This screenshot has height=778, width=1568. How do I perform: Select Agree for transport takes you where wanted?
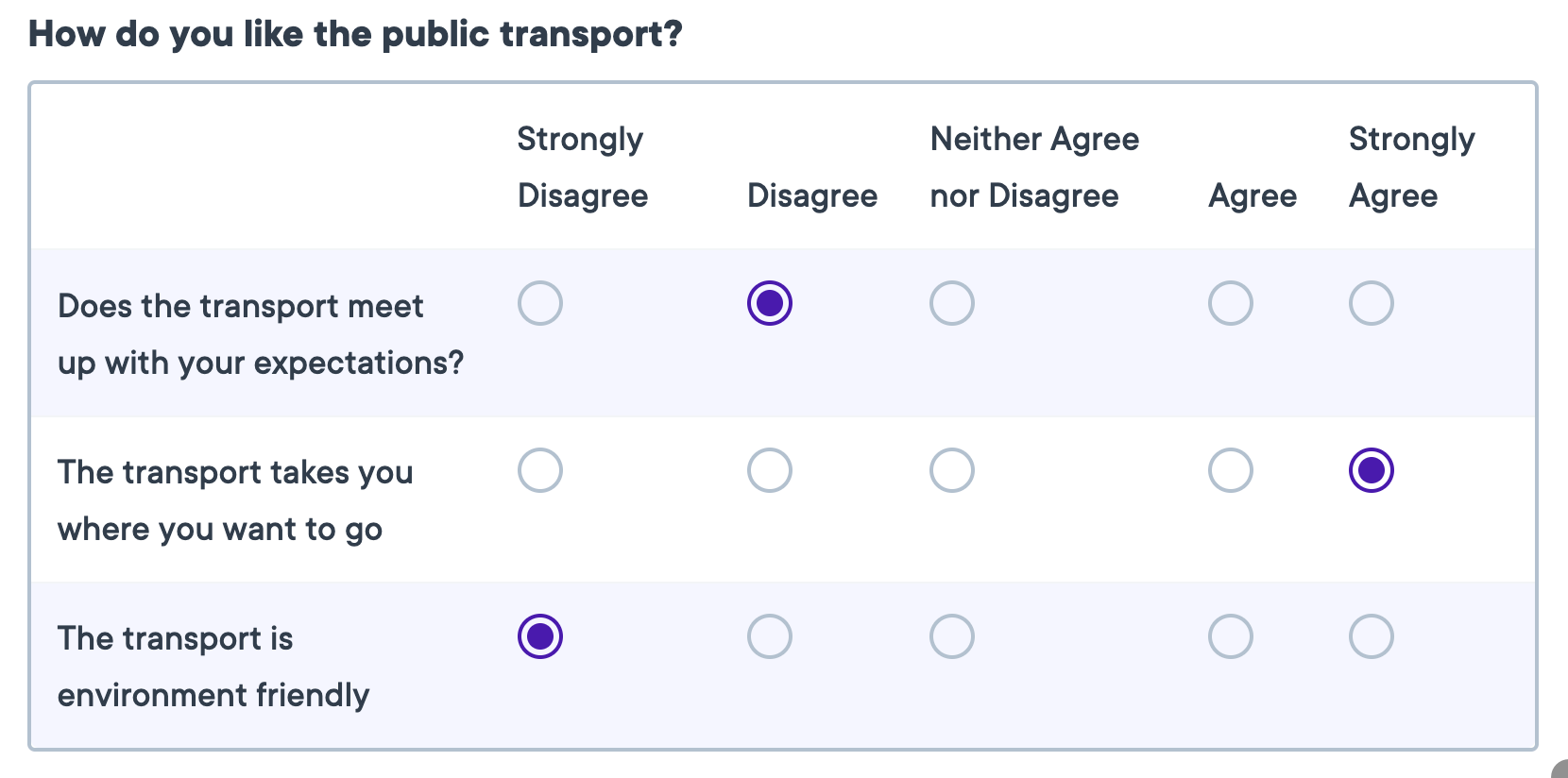point(1231,470)
